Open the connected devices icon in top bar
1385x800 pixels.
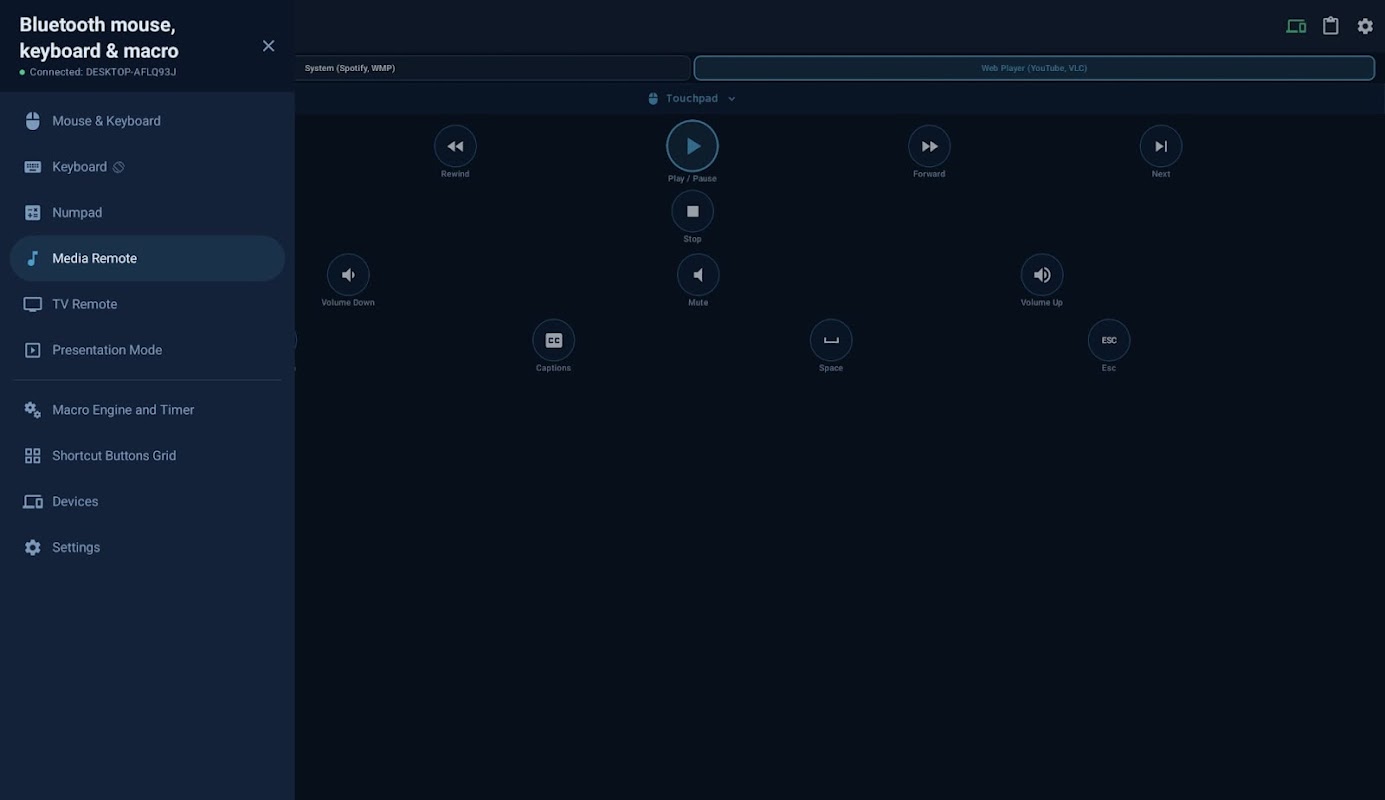tap(1296, 26)
